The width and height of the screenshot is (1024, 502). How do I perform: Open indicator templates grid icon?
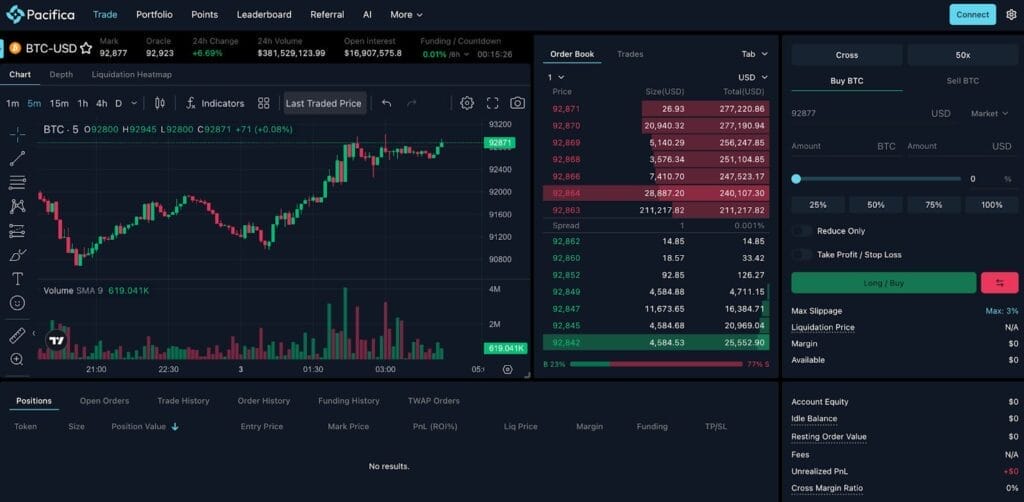[264, 103]
